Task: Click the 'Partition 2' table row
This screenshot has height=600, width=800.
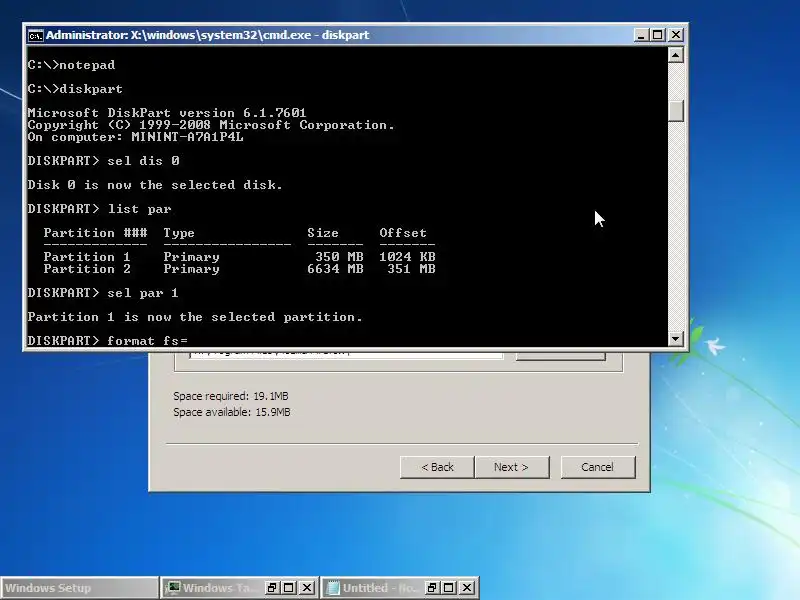Action: click(239, 269)
